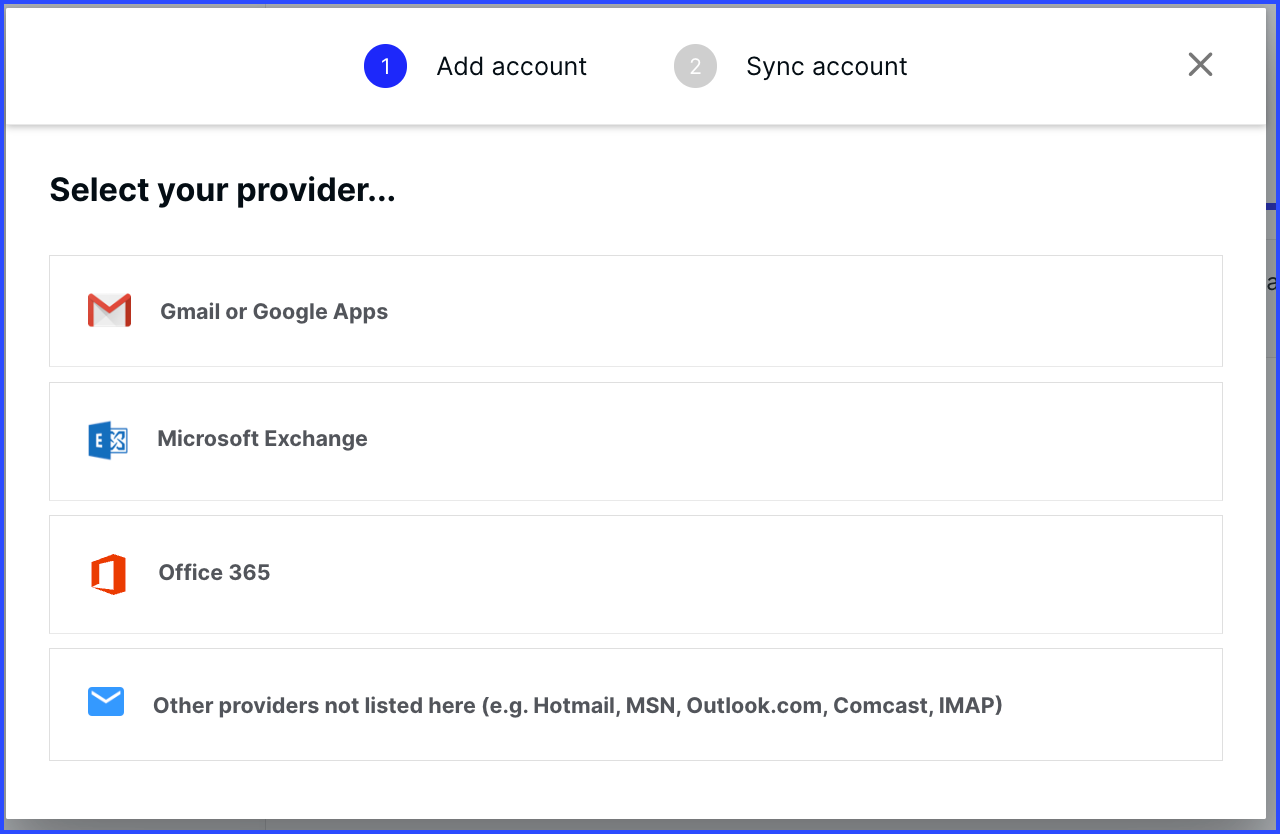Click the 'Add account' step label
The image size is (1280, 834).
512,67
